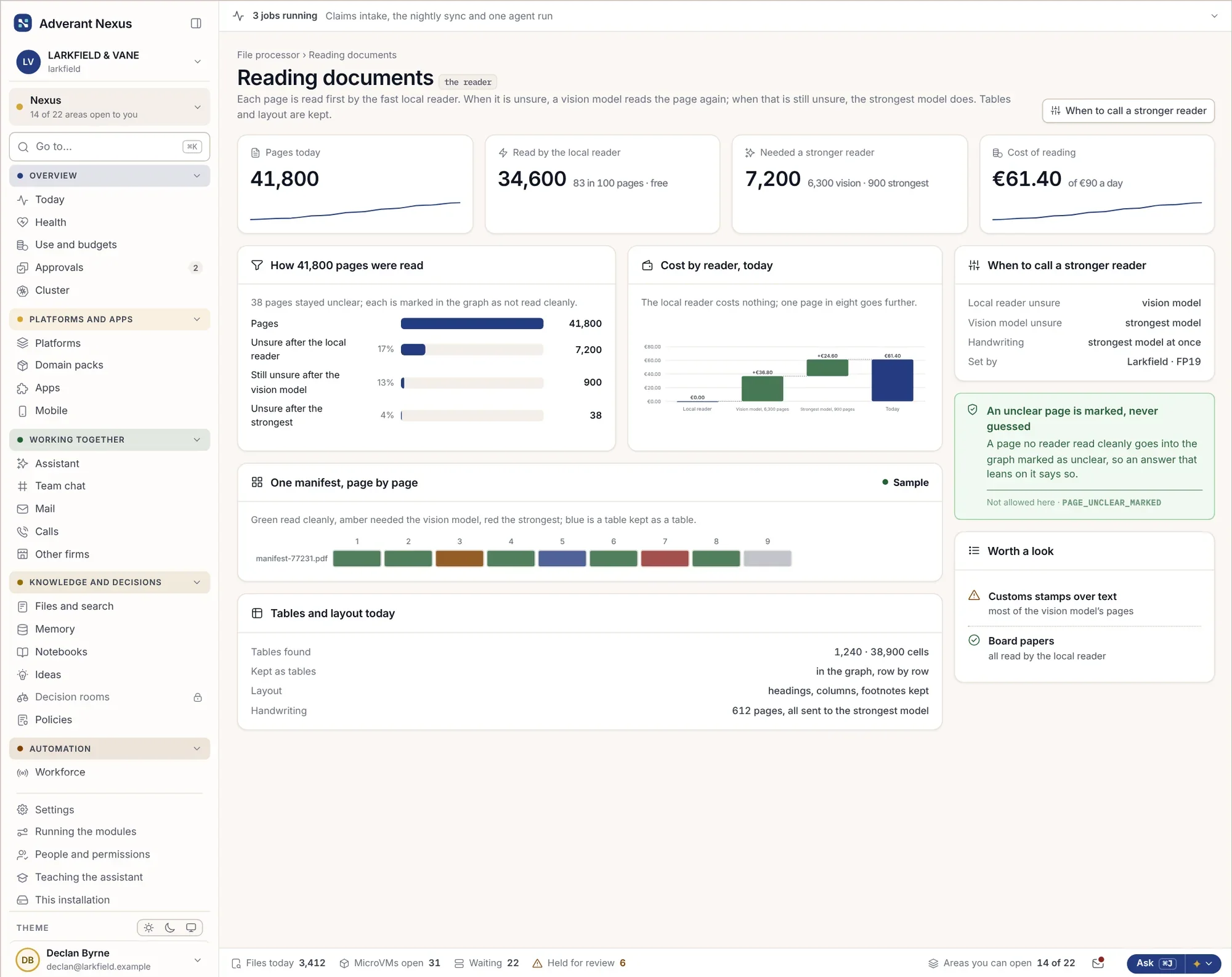The width and height of the screenshot is (1232, 977).
Task: Select the blue page 5 table swatch
Action: click(562, 558)
